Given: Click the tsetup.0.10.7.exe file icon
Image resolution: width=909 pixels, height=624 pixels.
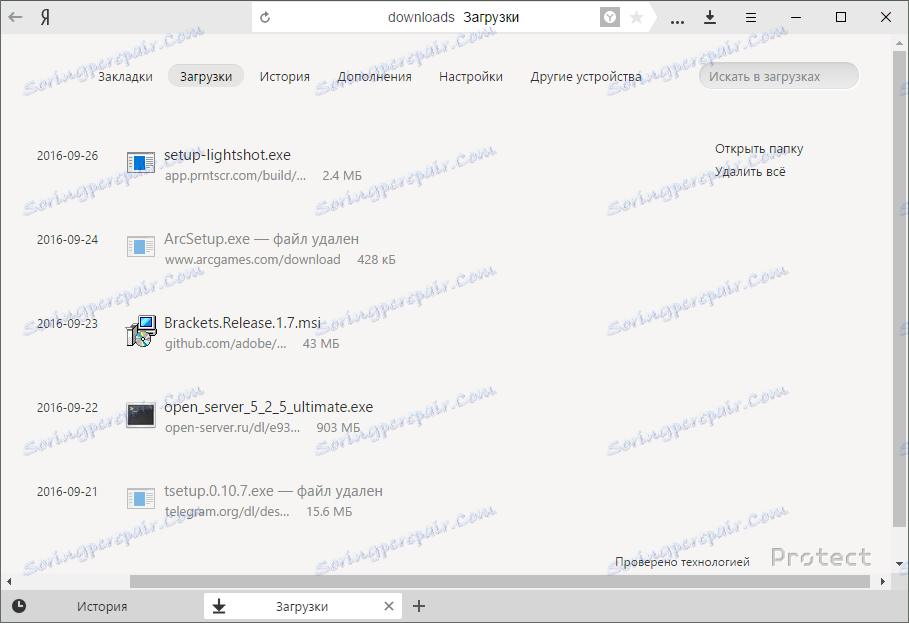Looking at the screenshot, I should 141,498.
